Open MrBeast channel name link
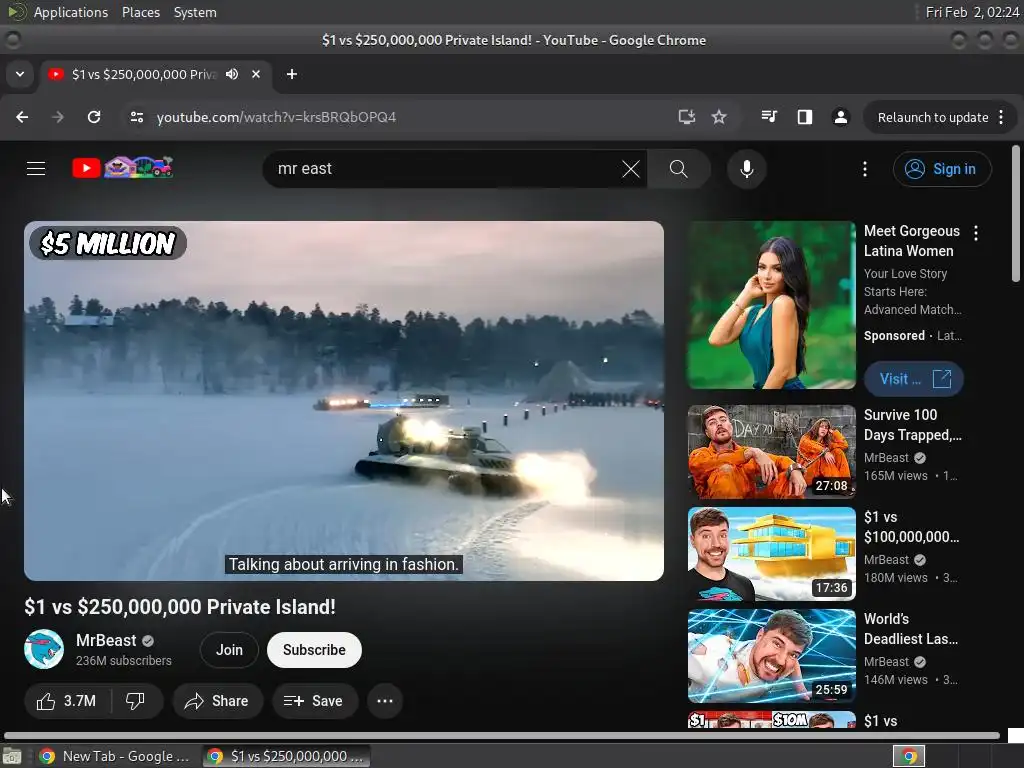 106,640
